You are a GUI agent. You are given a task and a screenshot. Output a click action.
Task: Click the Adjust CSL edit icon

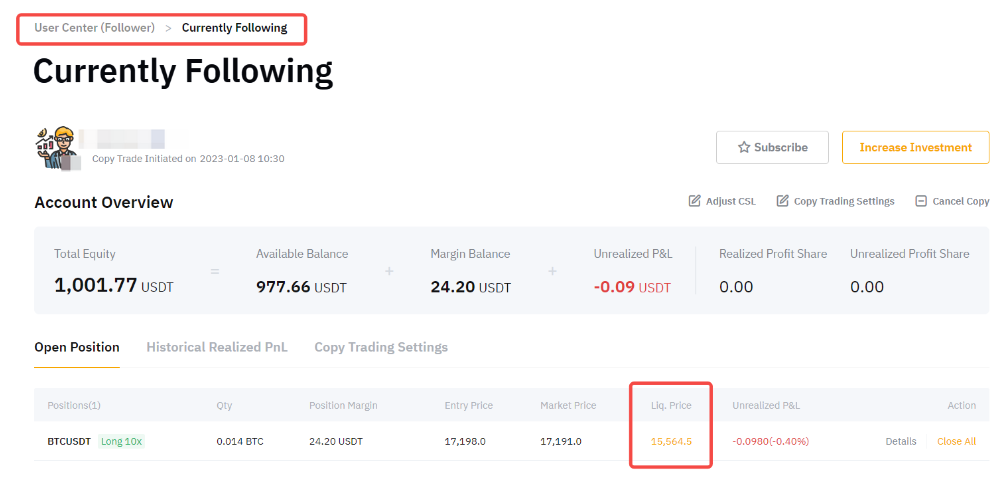coord(695,201)
